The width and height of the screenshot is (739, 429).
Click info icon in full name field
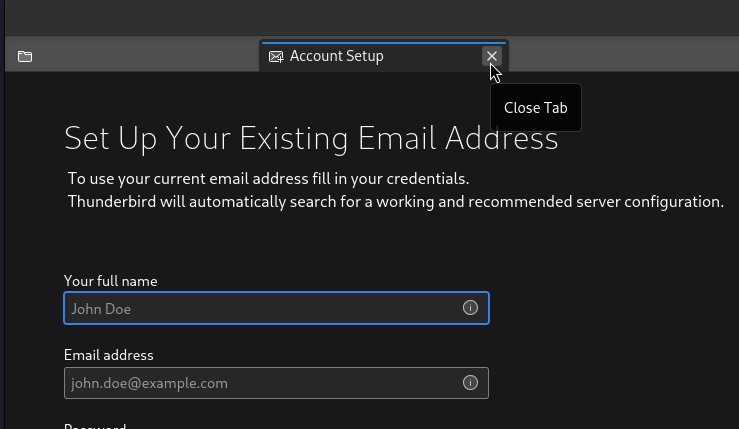point(470,308)
